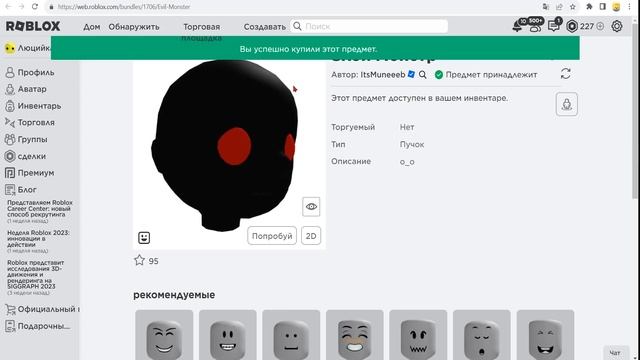Open author ItsMuneeeb profile link

[383, 75]
